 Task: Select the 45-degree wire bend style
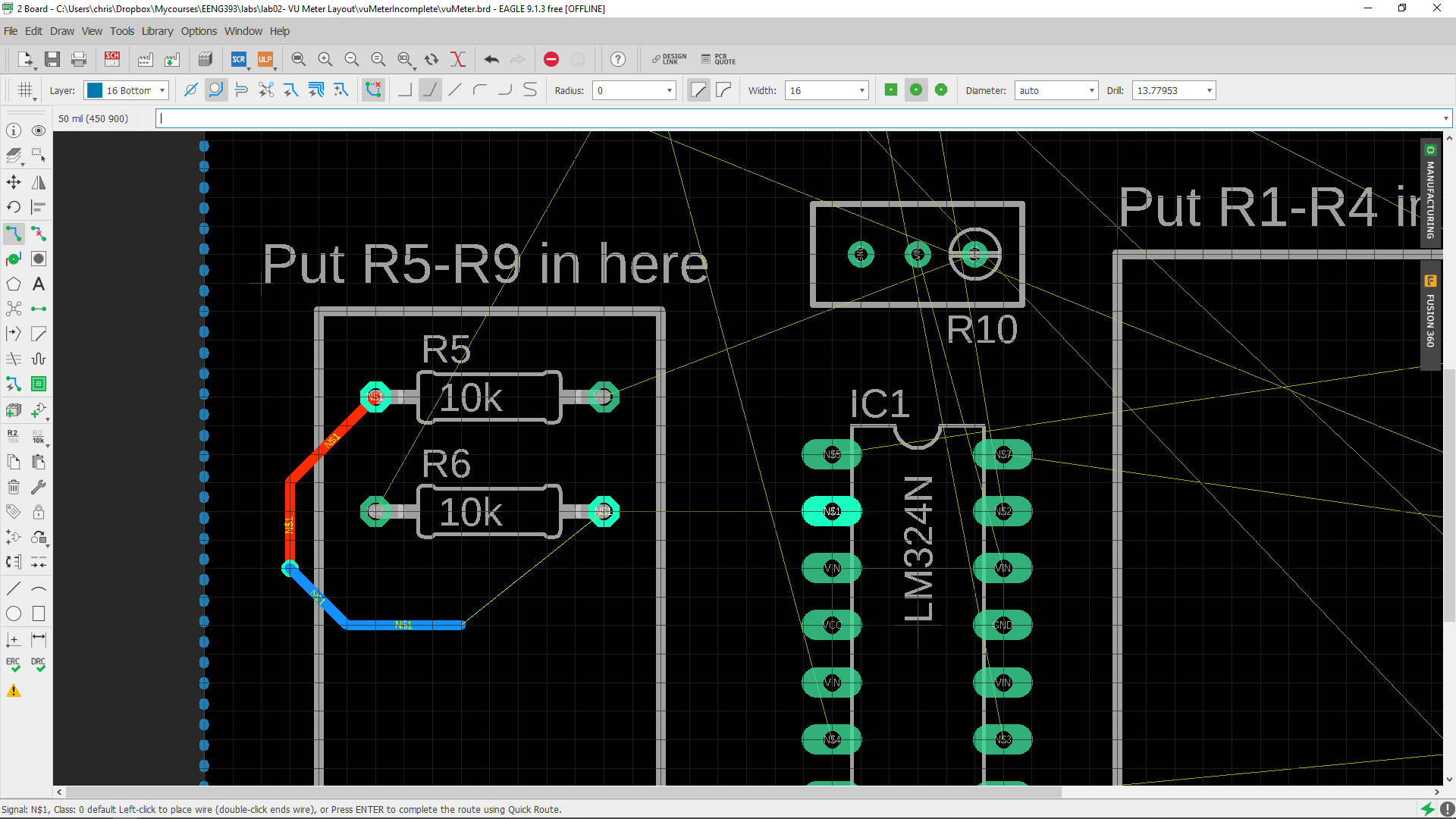pos(430,90)
